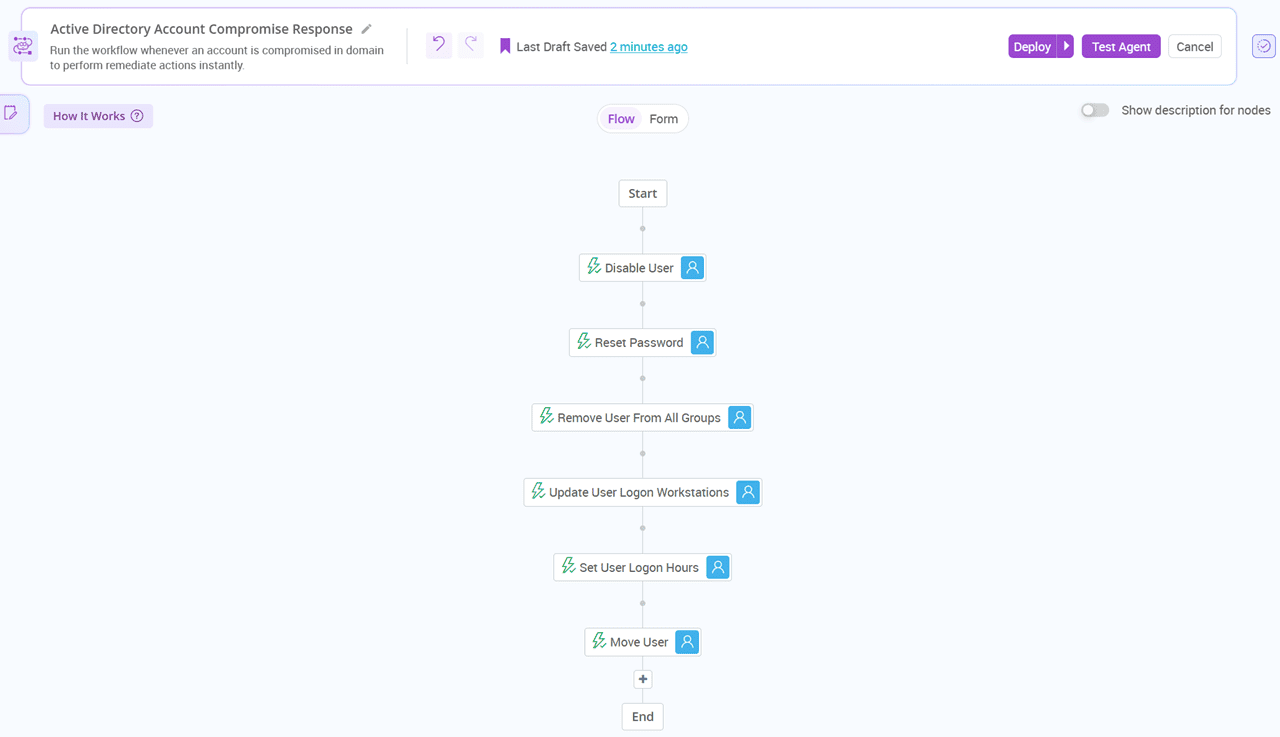Click the Cancel button
Screen dimensions: 1280x737
click(1194, 45)
